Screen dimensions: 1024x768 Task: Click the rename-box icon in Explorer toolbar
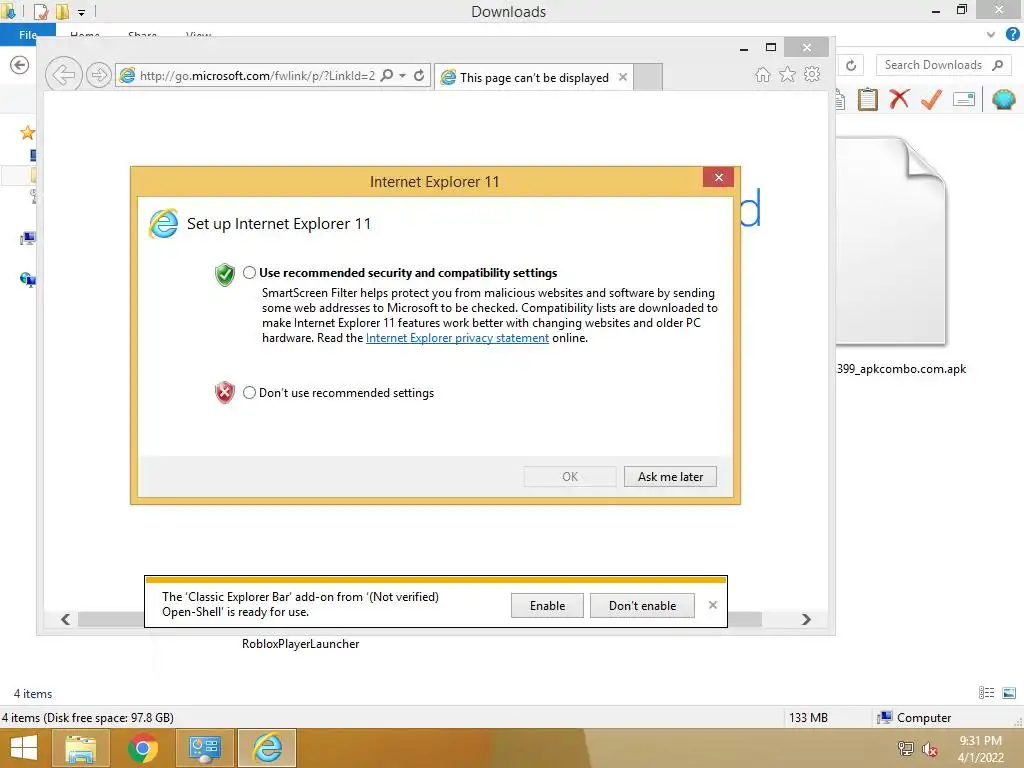pyautogui.click(x=964, y=99)
